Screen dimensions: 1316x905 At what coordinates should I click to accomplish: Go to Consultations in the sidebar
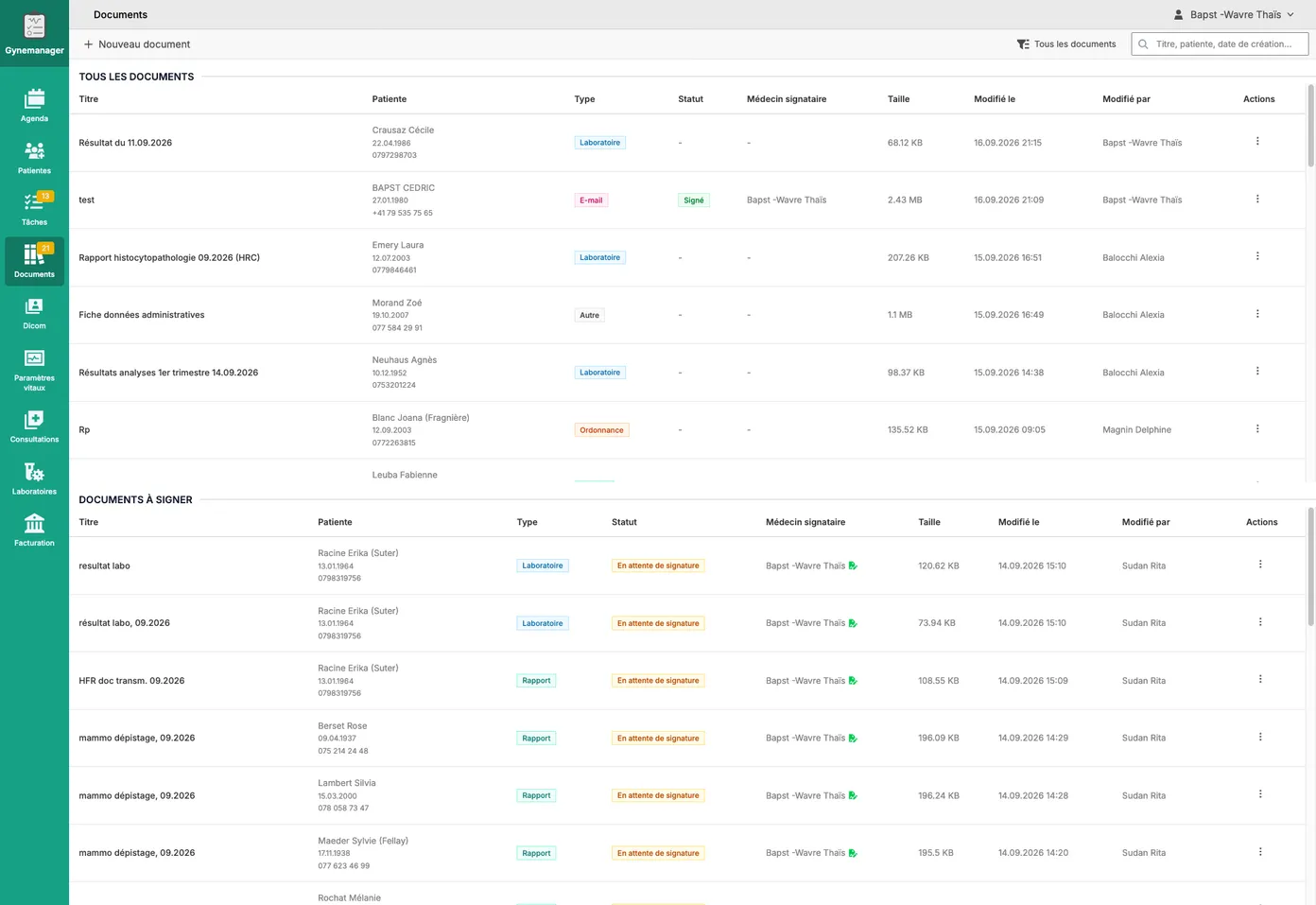34,426
